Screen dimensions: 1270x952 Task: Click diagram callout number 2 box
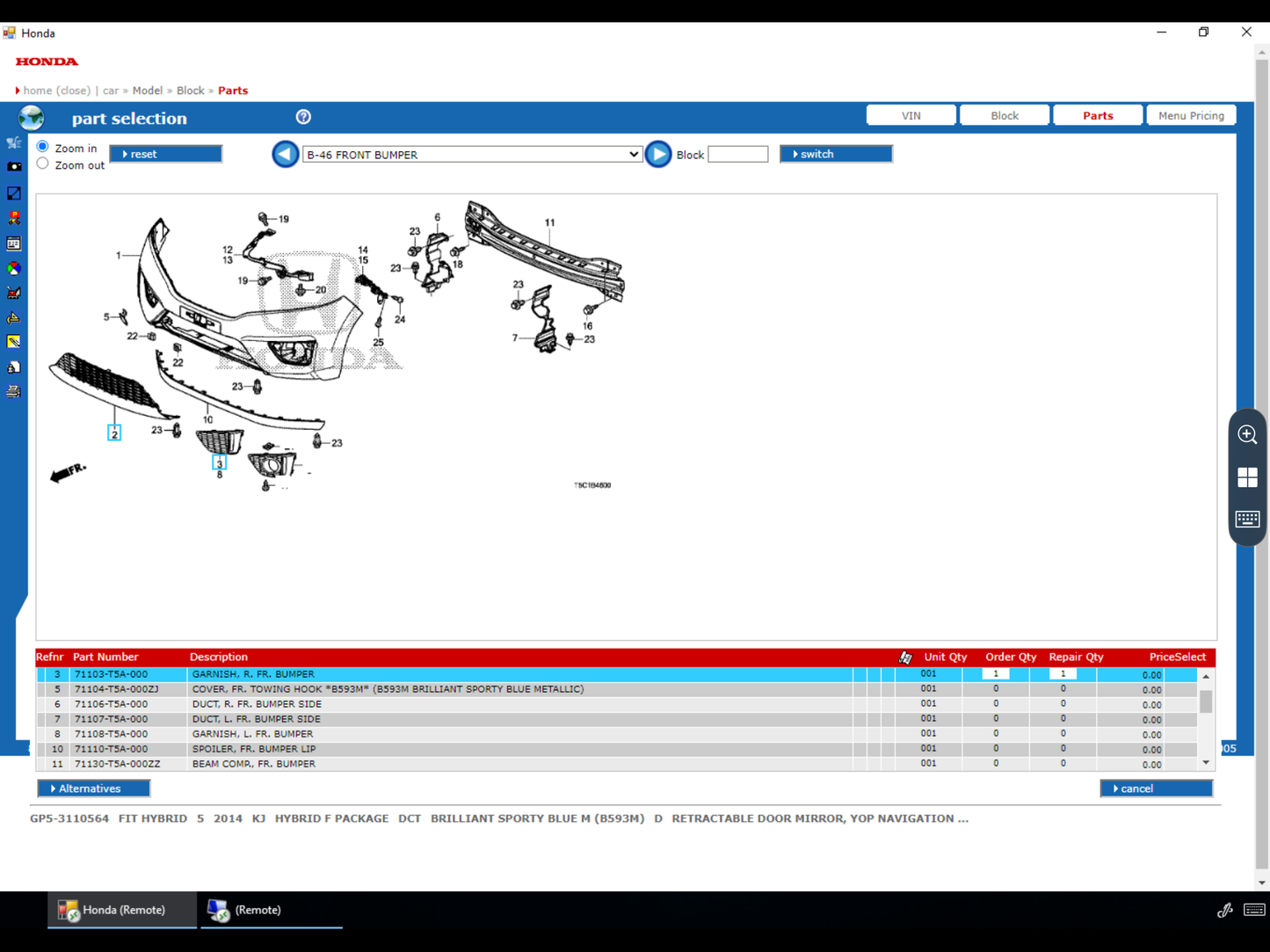click(x=114, y=433)
